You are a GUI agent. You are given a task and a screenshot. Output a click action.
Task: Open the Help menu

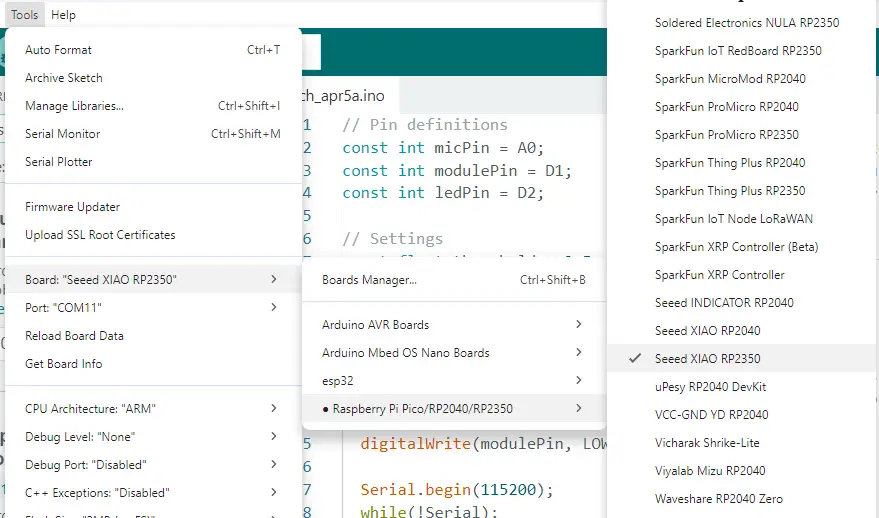(63, 15)
